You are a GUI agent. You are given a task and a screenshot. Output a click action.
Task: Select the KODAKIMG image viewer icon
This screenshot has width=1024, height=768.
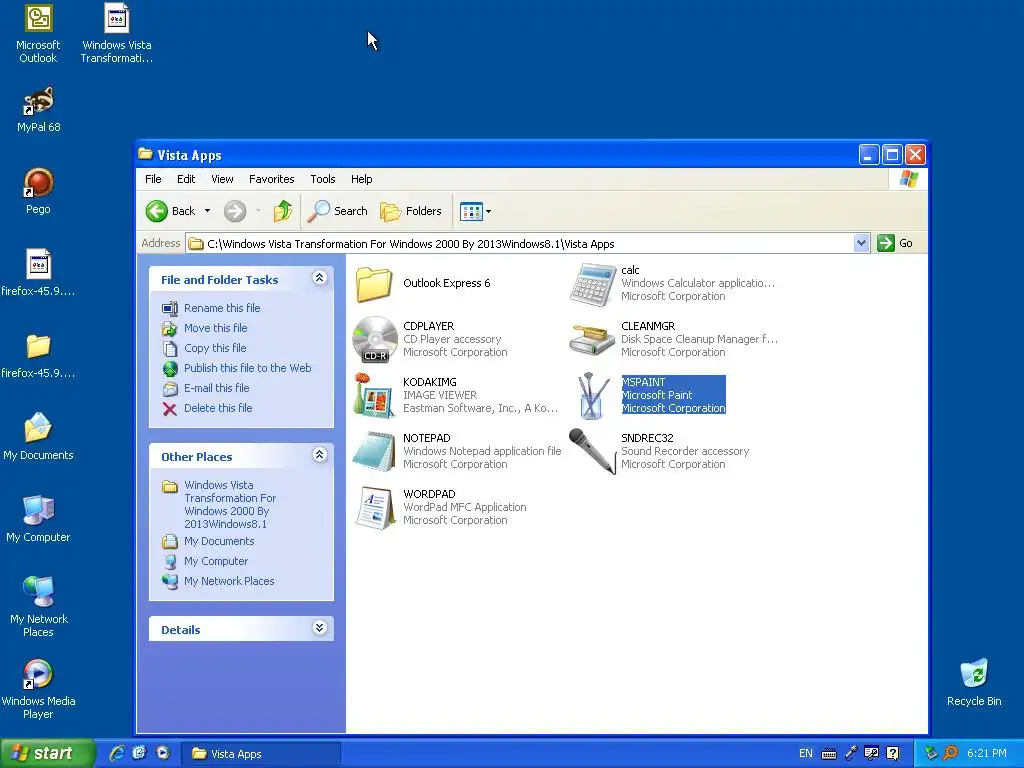tap(374, 395)
